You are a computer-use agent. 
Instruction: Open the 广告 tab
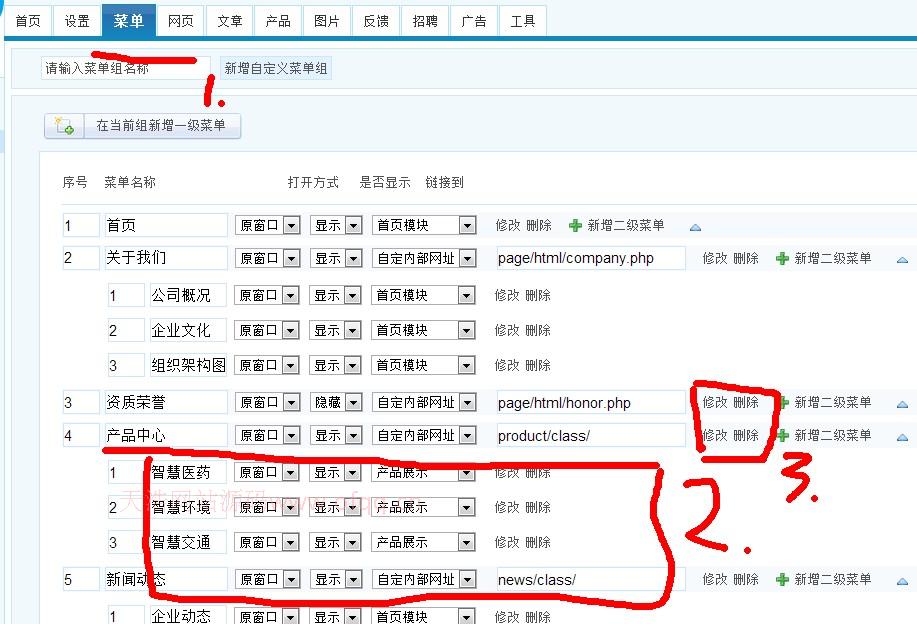tap(474, 21)
